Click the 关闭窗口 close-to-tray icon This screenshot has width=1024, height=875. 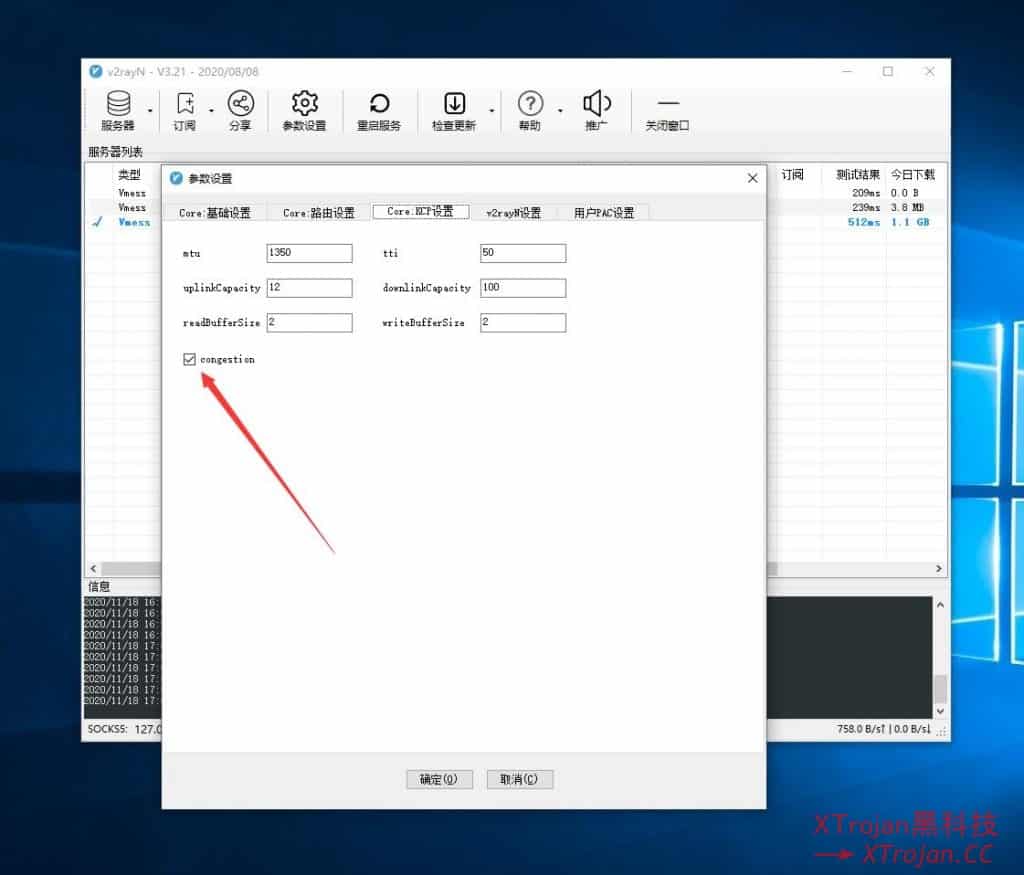pyautogui.click(x=667, y=103)
